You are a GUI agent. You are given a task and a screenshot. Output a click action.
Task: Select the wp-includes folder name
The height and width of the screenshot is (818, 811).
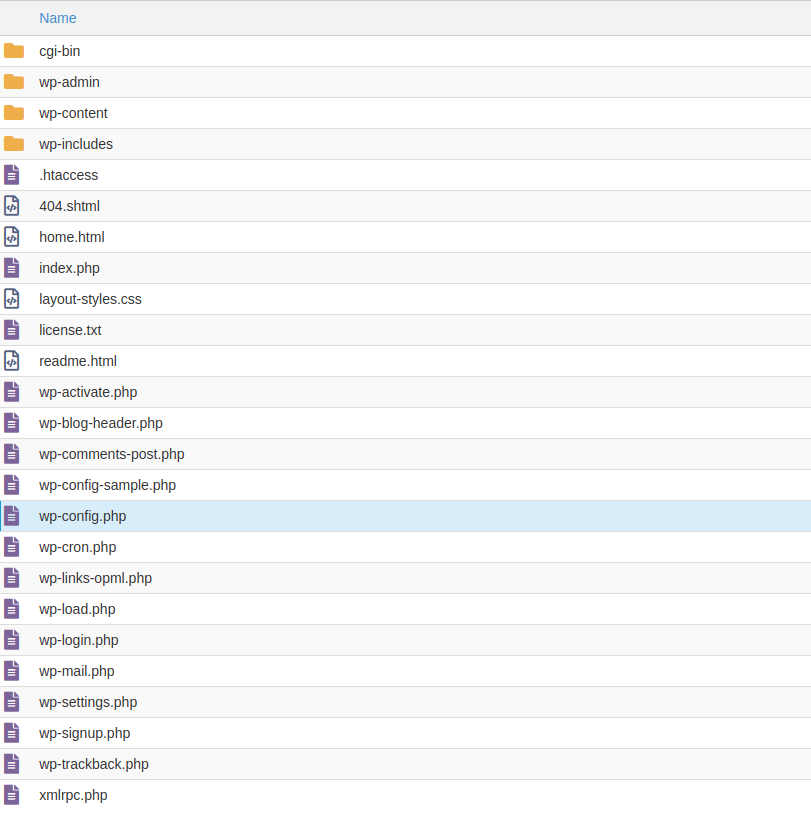(x=76, y=144)
